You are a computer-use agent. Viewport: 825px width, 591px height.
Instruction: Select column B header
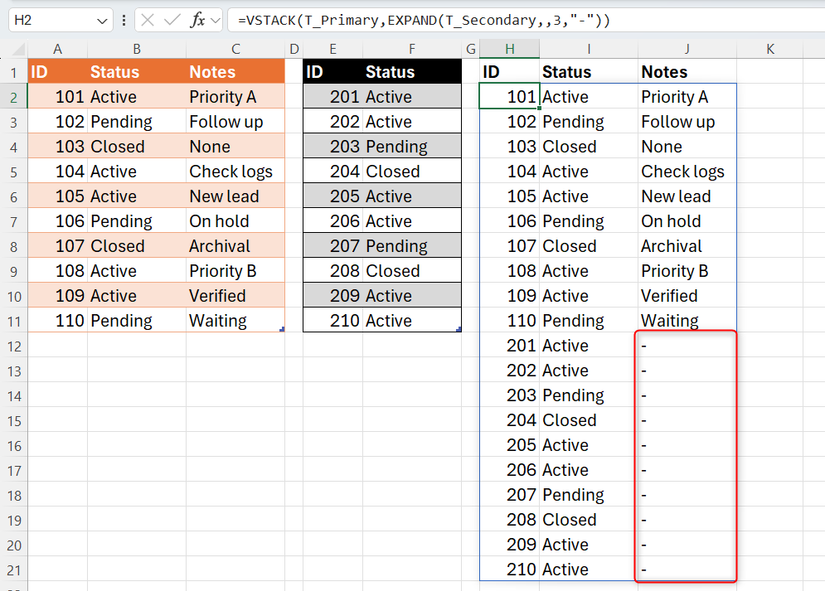(x=136, y=49)
